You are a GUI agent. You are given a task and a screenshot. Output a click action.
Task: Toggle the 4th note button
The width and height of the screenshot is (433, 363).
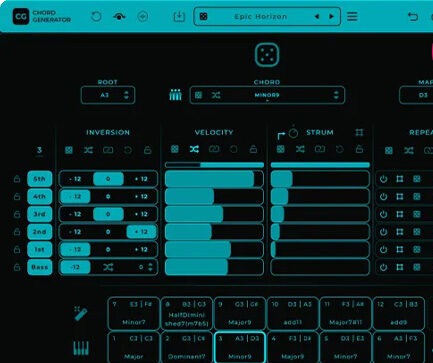[x=39, y=197]
